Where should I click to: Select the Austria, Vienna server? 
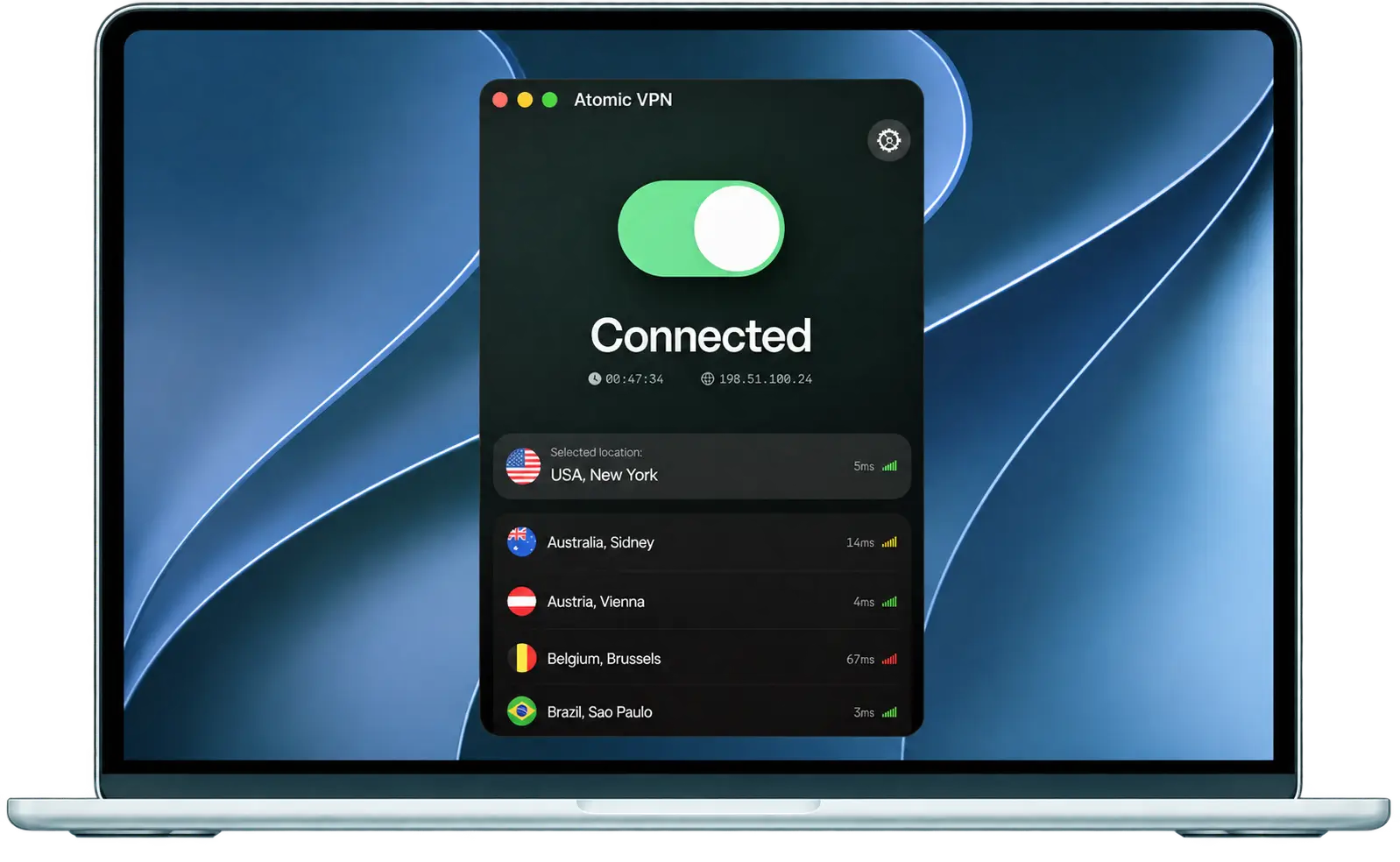coord(702,602)
